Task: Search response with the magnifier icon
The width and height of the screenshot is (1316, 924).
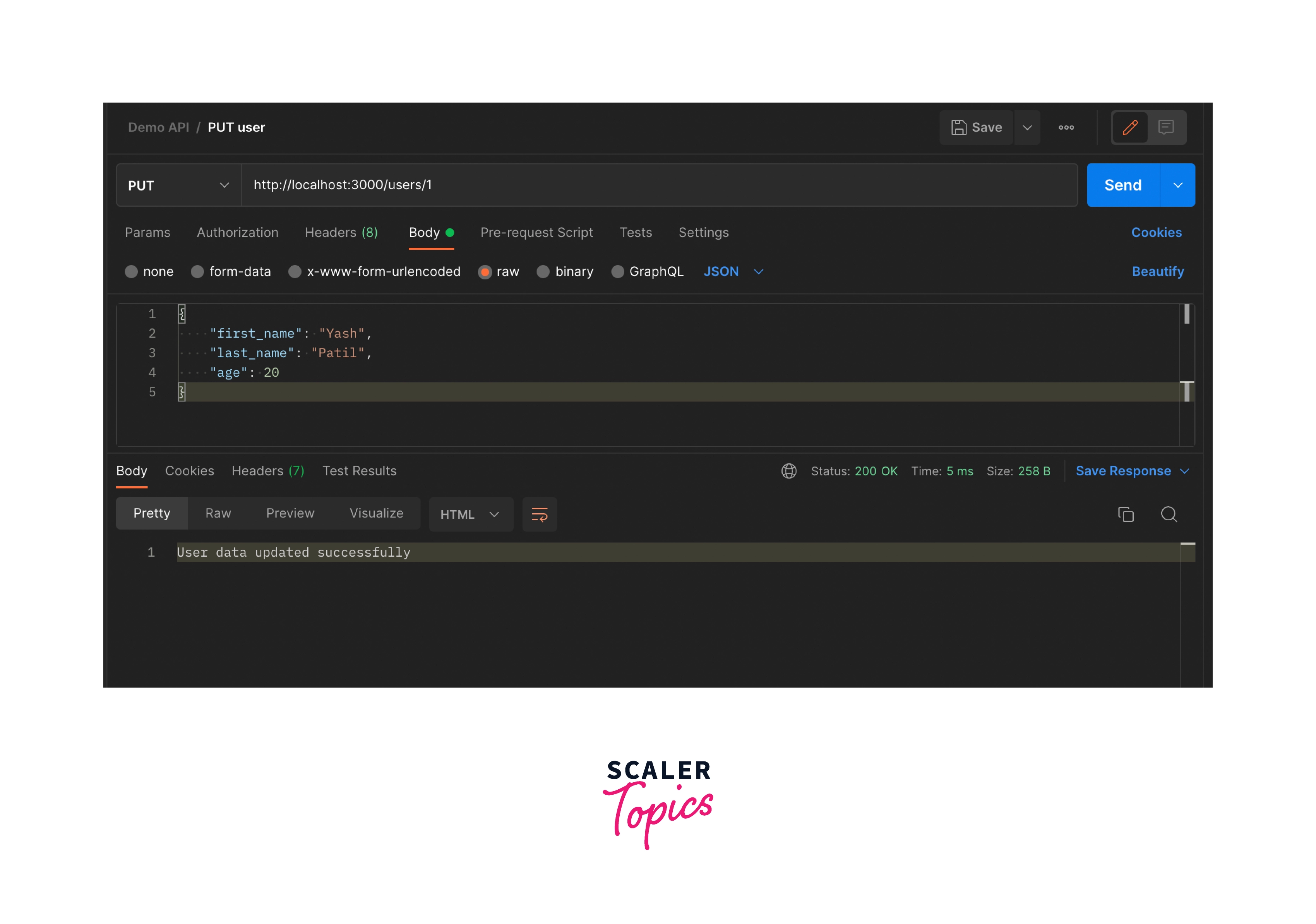Action: pyautogui.click(x=1169, y=514)
